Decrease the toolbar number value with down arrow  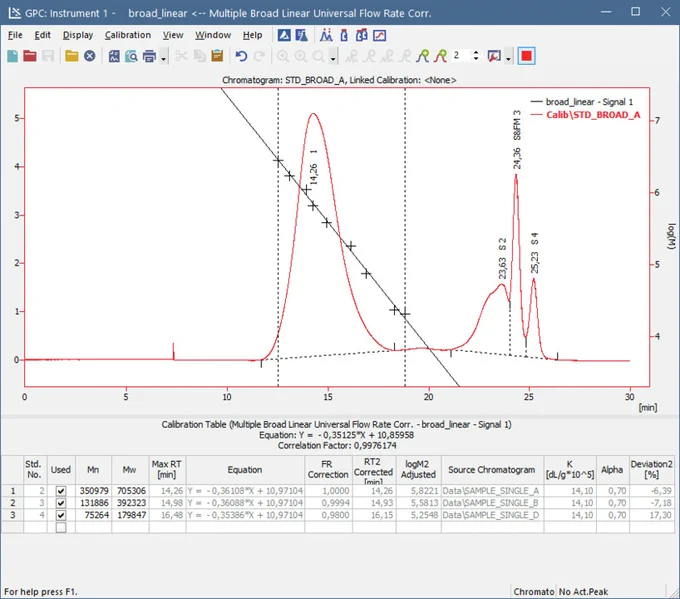click(476, 59)
